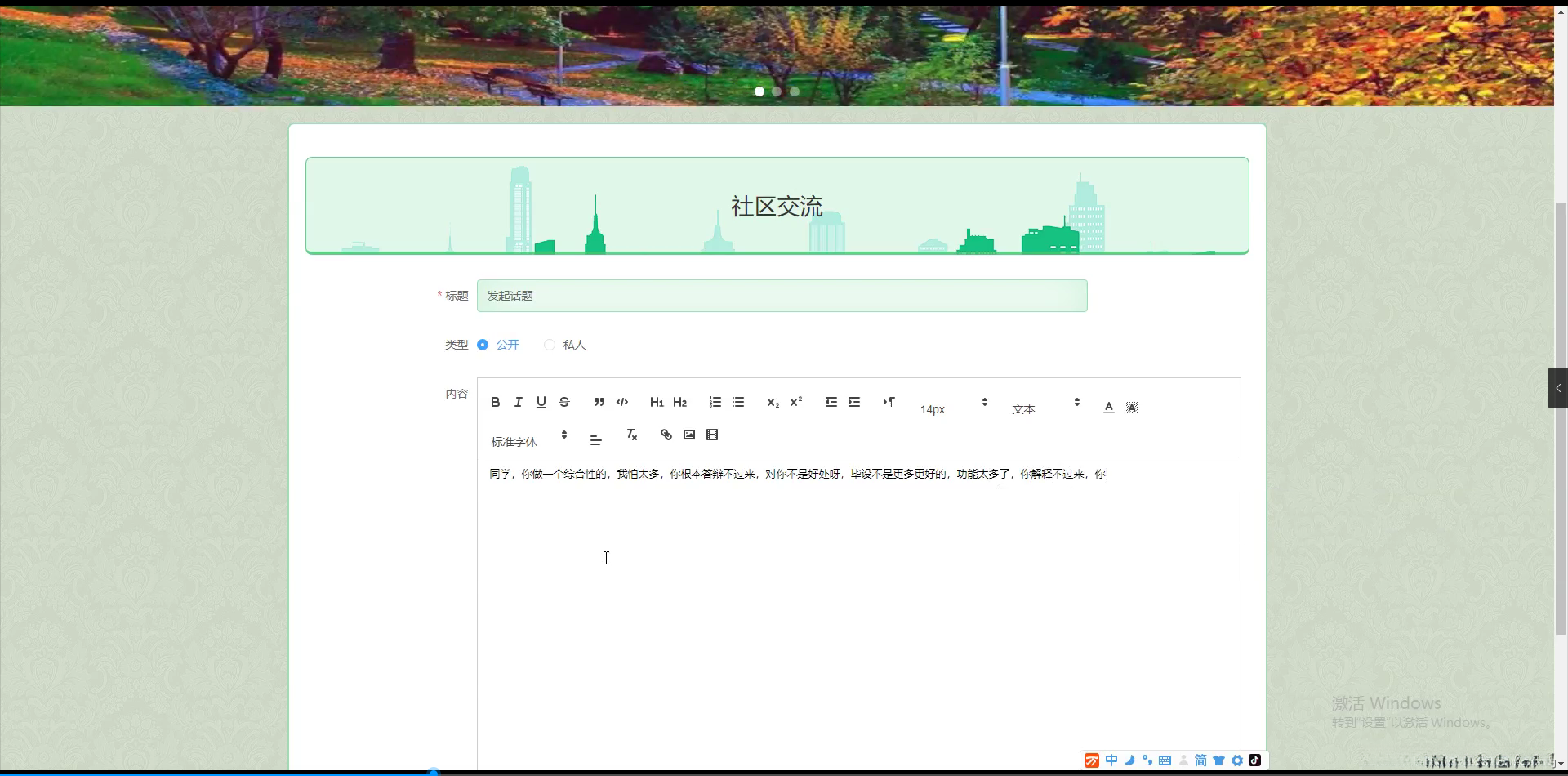1568x776 pixels.
Task: Toggle Chinese/English input mode (中)
Action: [1111, 760]
